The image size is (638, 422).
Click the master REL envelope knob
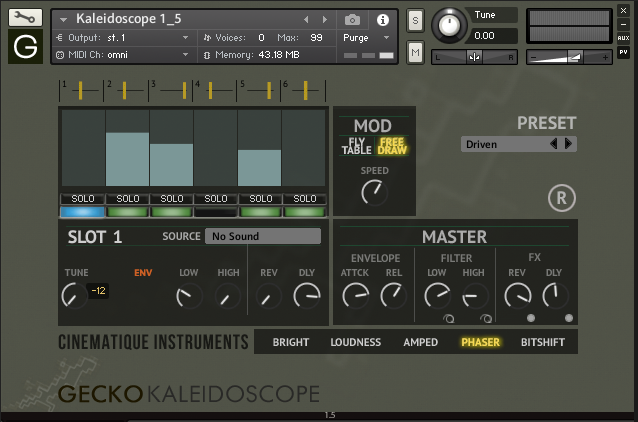pos(393,296)
